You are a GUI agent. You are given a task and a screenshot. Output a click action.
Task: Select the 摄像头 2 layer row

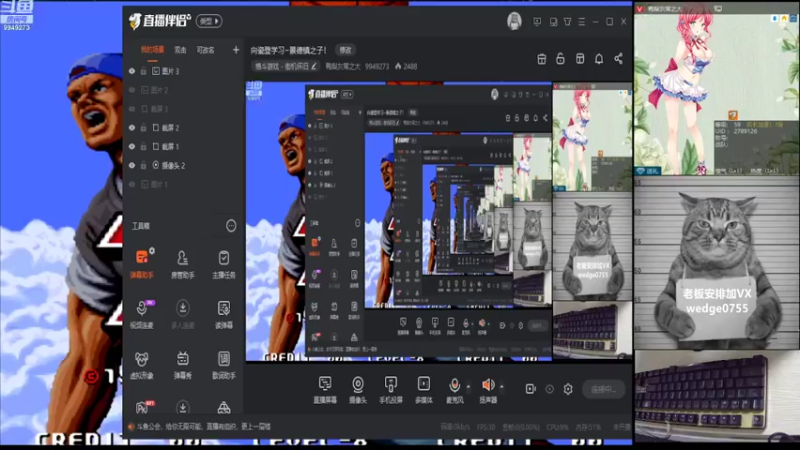183,165
